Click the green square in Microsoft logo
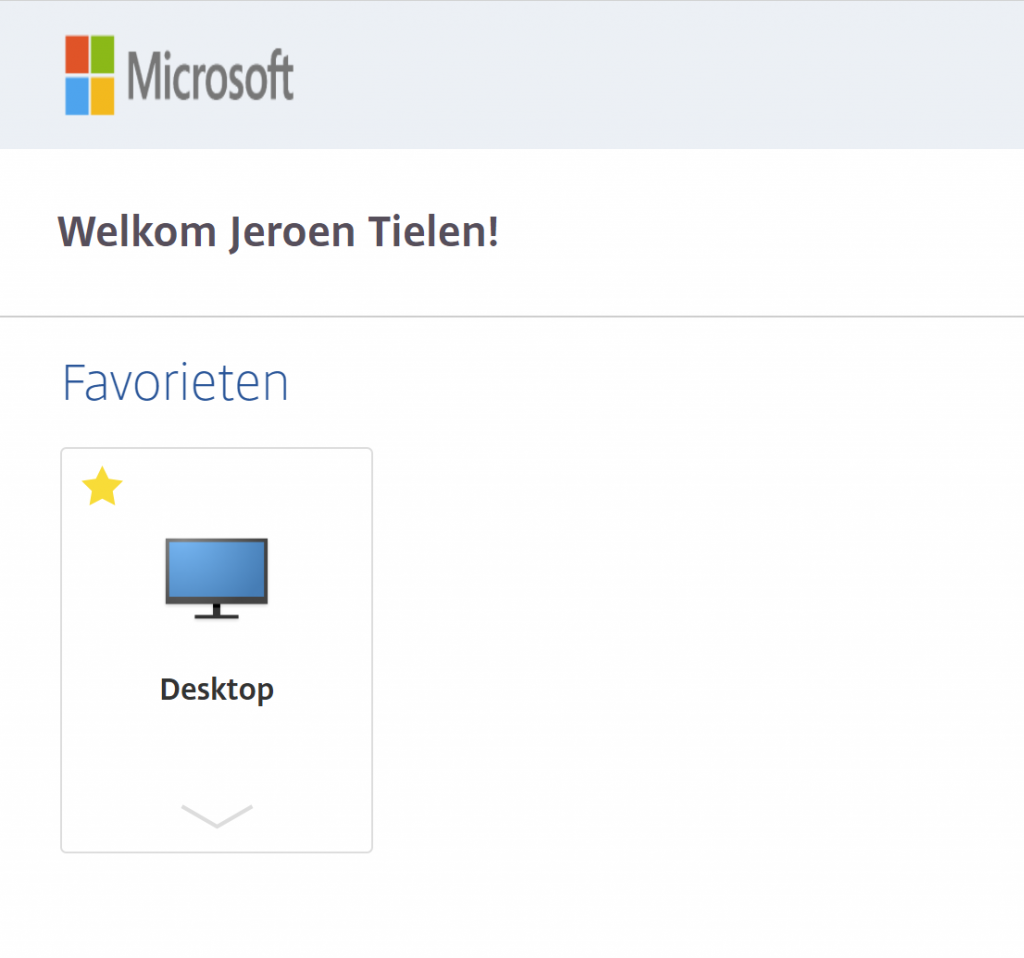Image resolution: width=1024 pixels, height=958 pixels. point(103,55)
